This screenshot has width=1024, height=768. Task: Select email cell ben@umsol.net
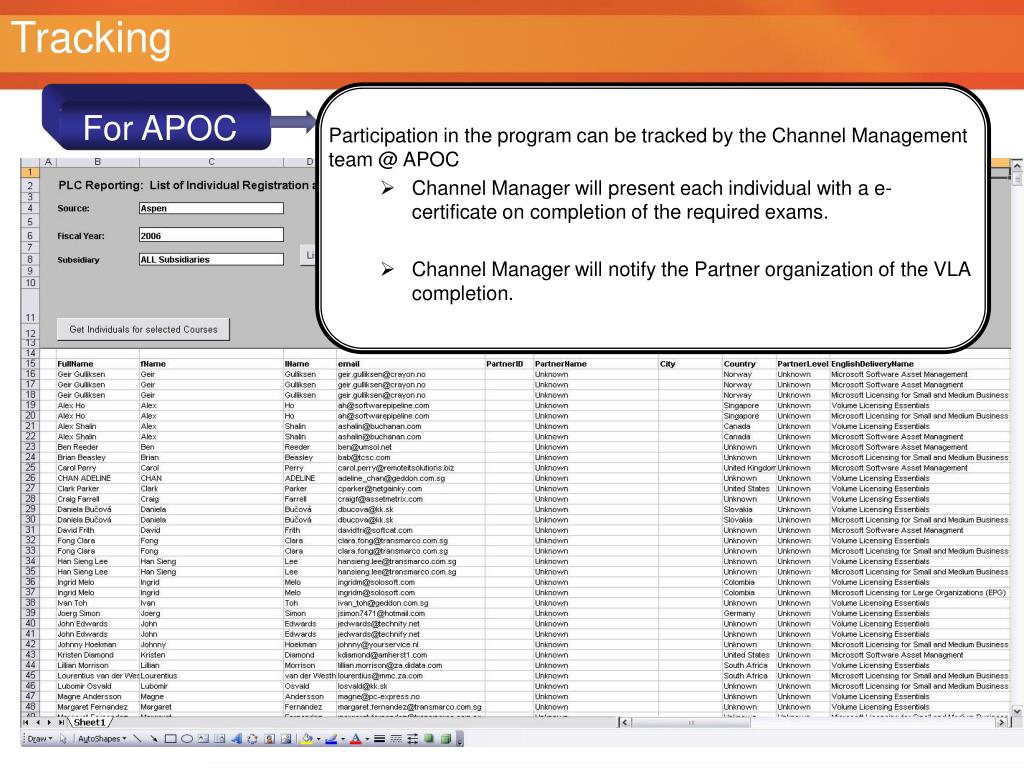coord(410,447)
